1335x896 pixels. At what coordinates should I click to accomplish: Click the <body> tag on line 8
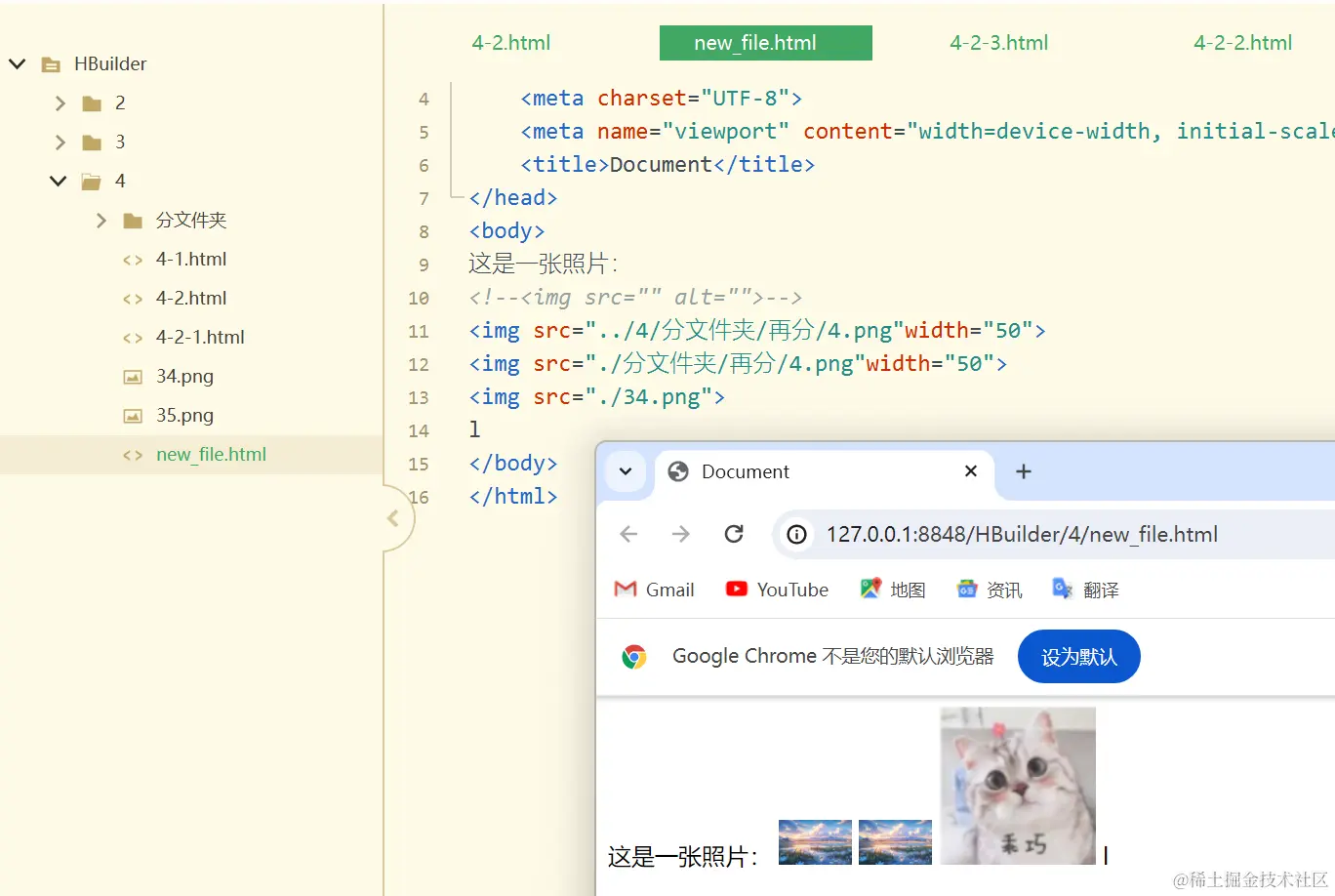[x=506, y=231]
